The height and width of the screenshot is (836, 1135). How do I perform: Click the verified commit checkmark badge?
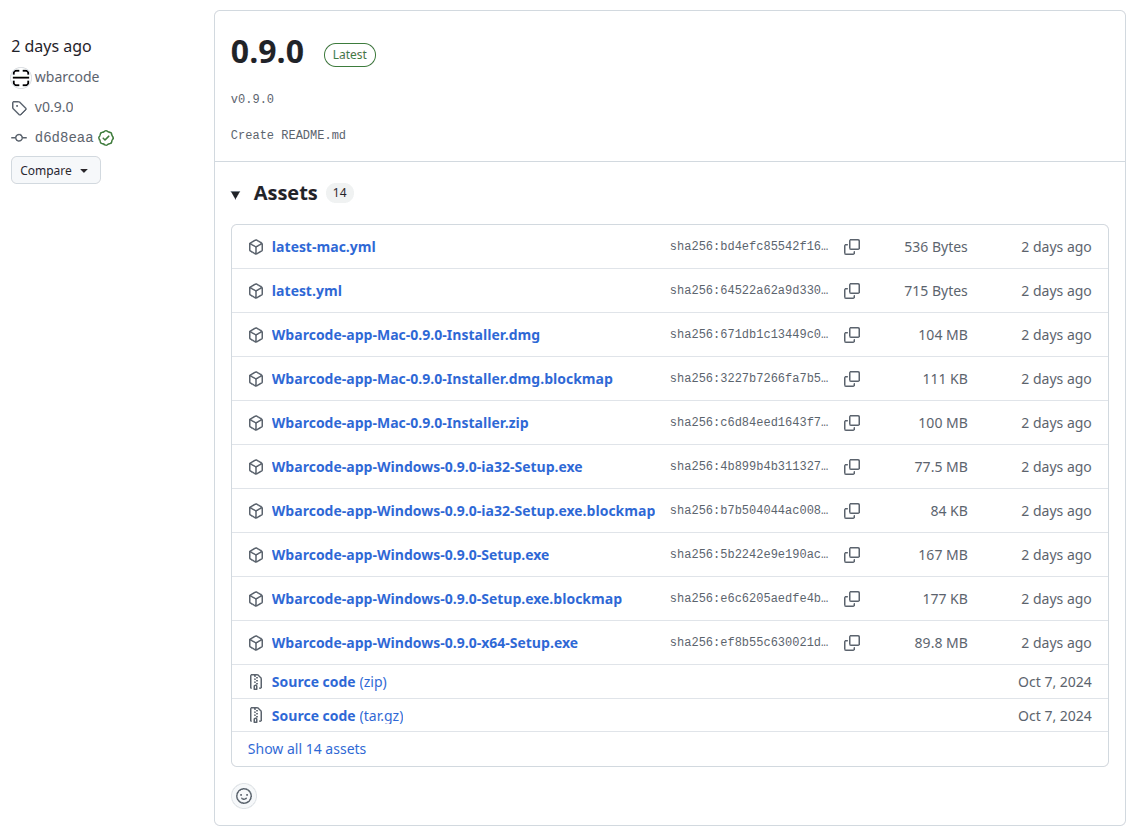point(106,137)
